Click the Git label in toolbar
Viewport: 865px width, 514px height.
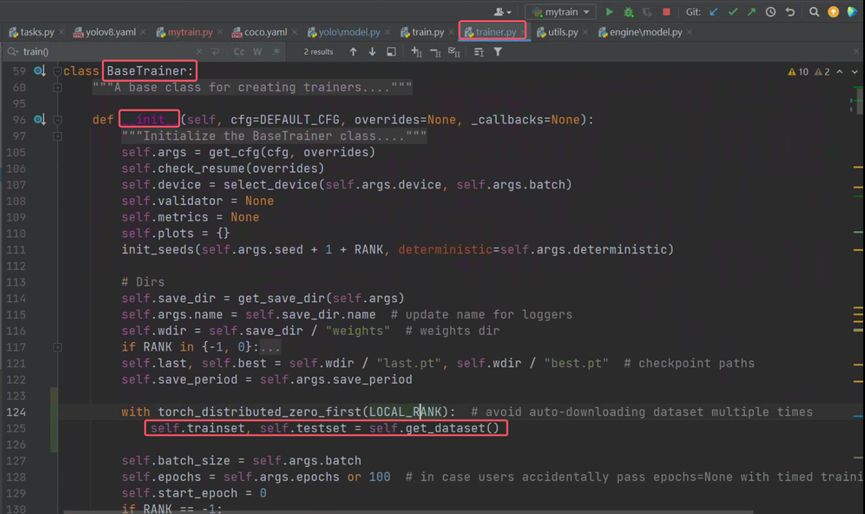click(x=693, y=12)
